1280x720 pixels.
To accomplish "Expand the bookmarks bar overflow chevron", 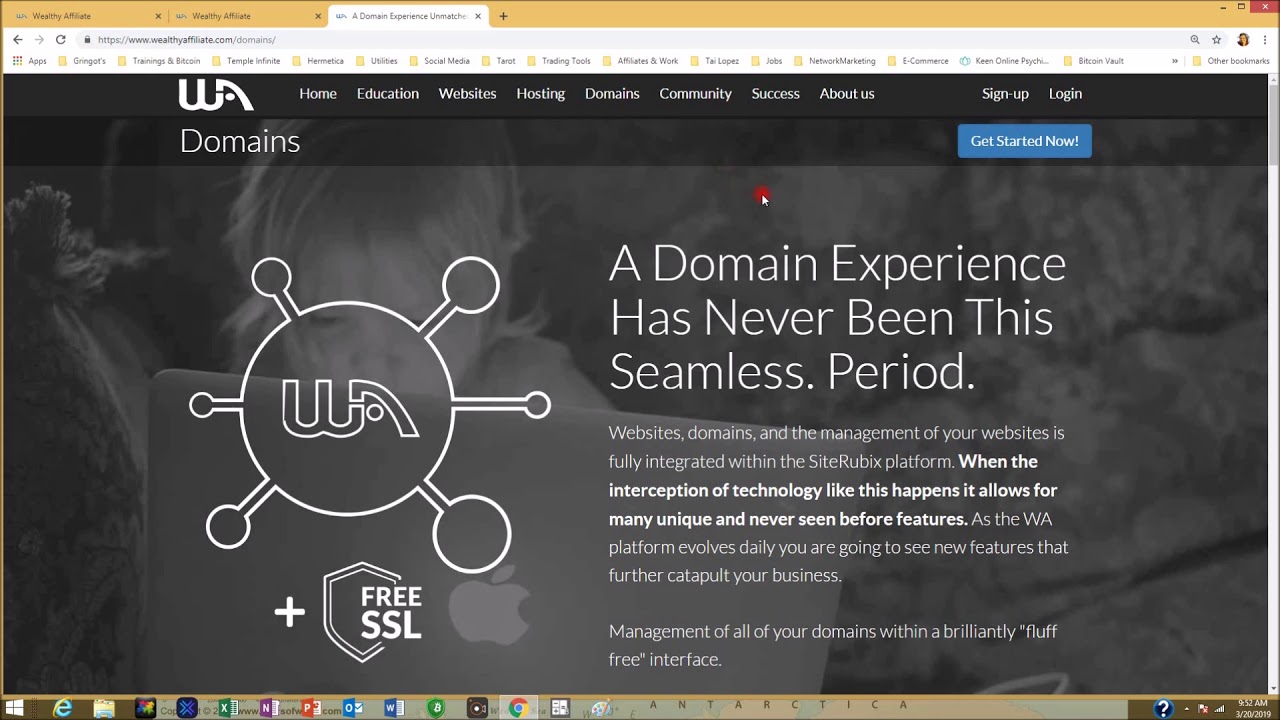I will pyautogui.click(x=1175, y=61).
